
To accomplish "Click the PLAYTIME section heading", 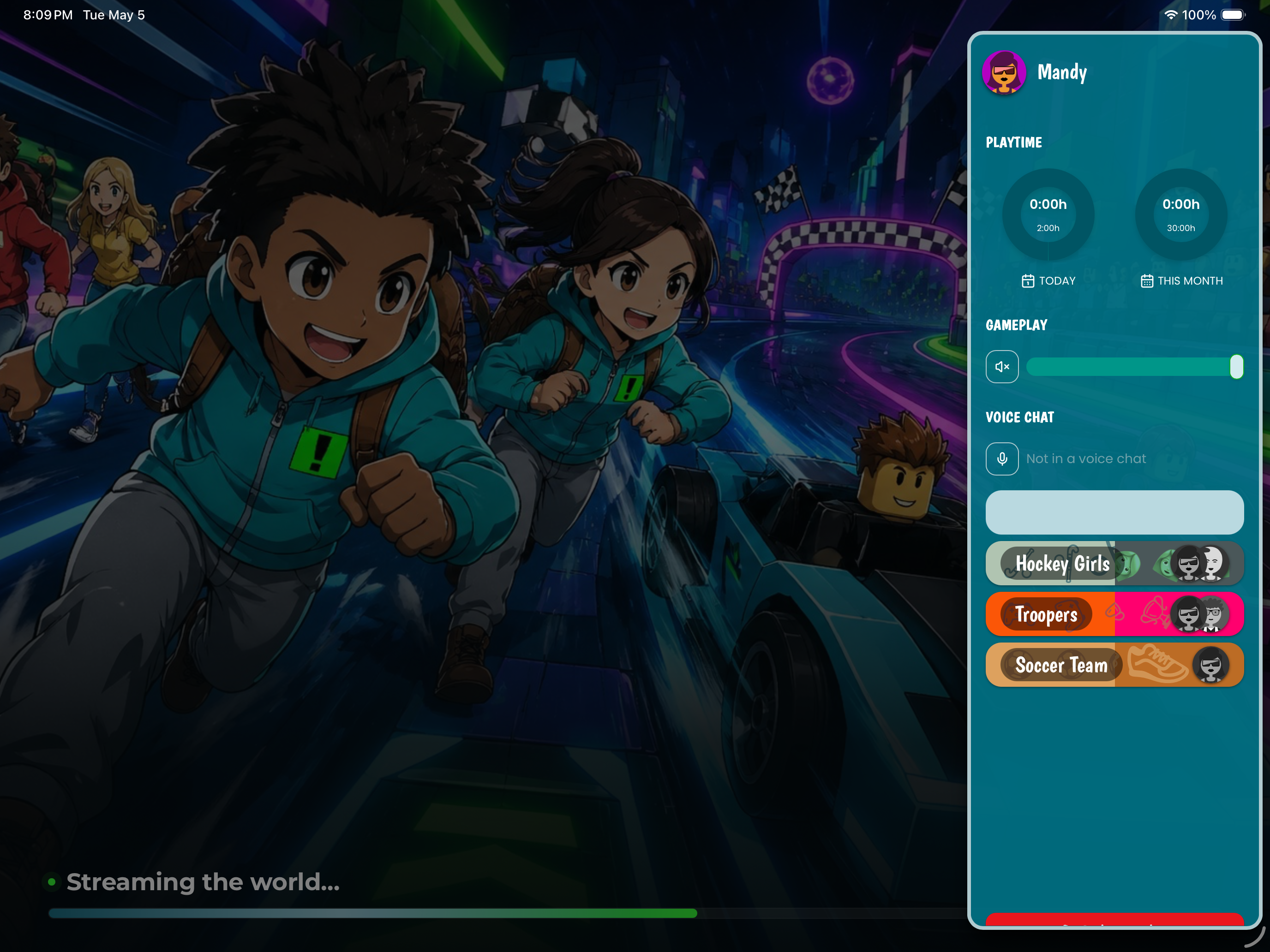I will tap(1013, 143).
